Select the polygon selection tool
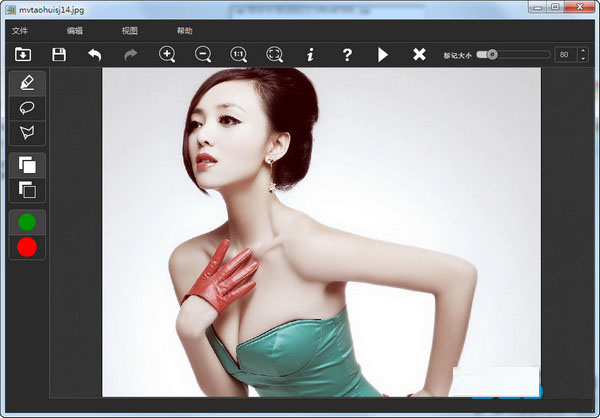The height and width of the screenshot is (418, 600). pos(27,132)
